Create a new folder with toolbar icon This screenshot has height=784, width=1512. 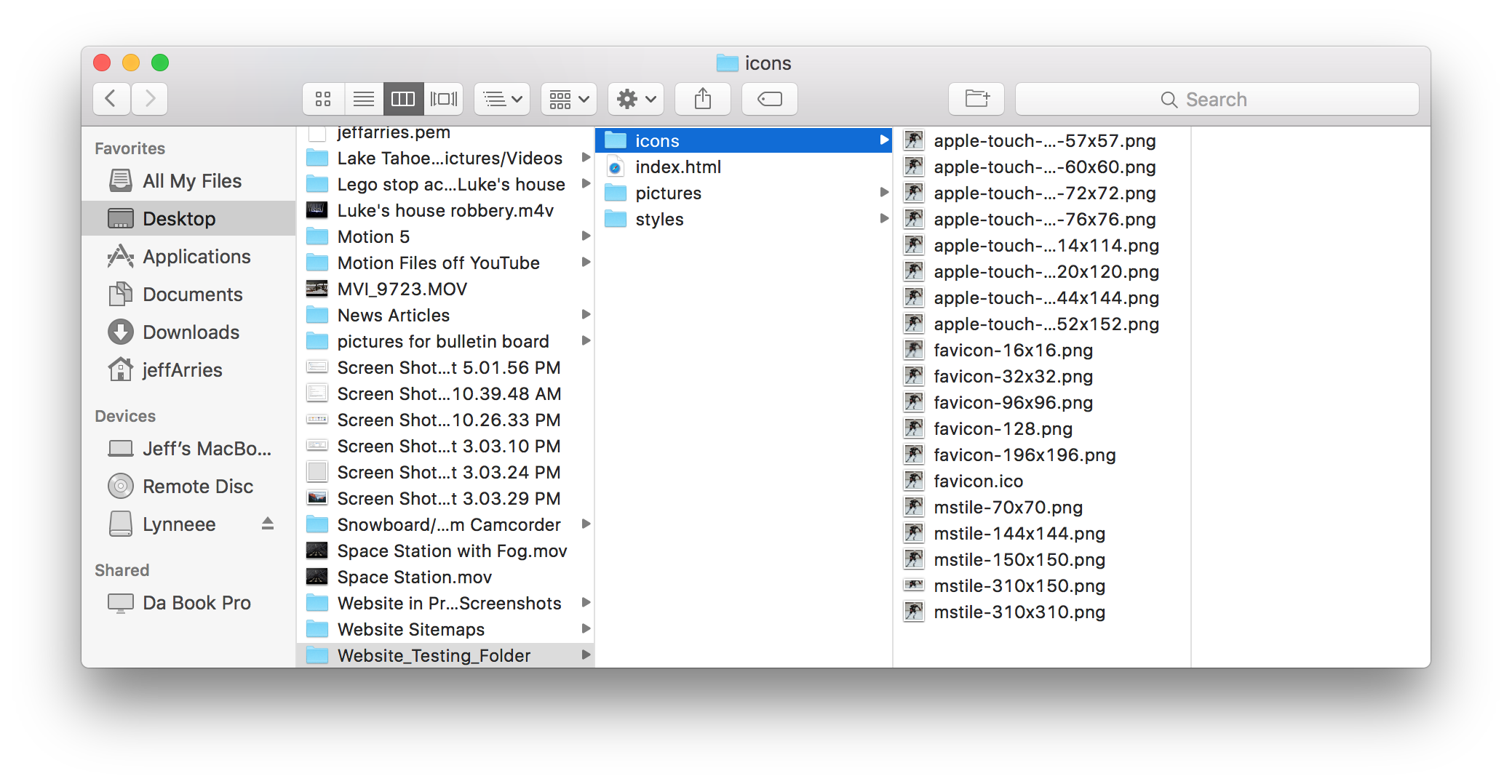click(976, 99)
